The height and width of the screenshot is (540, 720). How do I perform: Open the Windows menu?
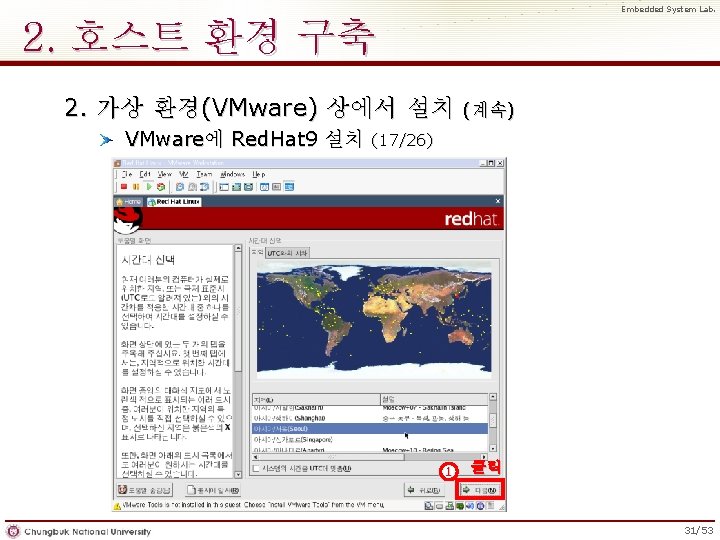pyautogui.click(x=233, y=174)
